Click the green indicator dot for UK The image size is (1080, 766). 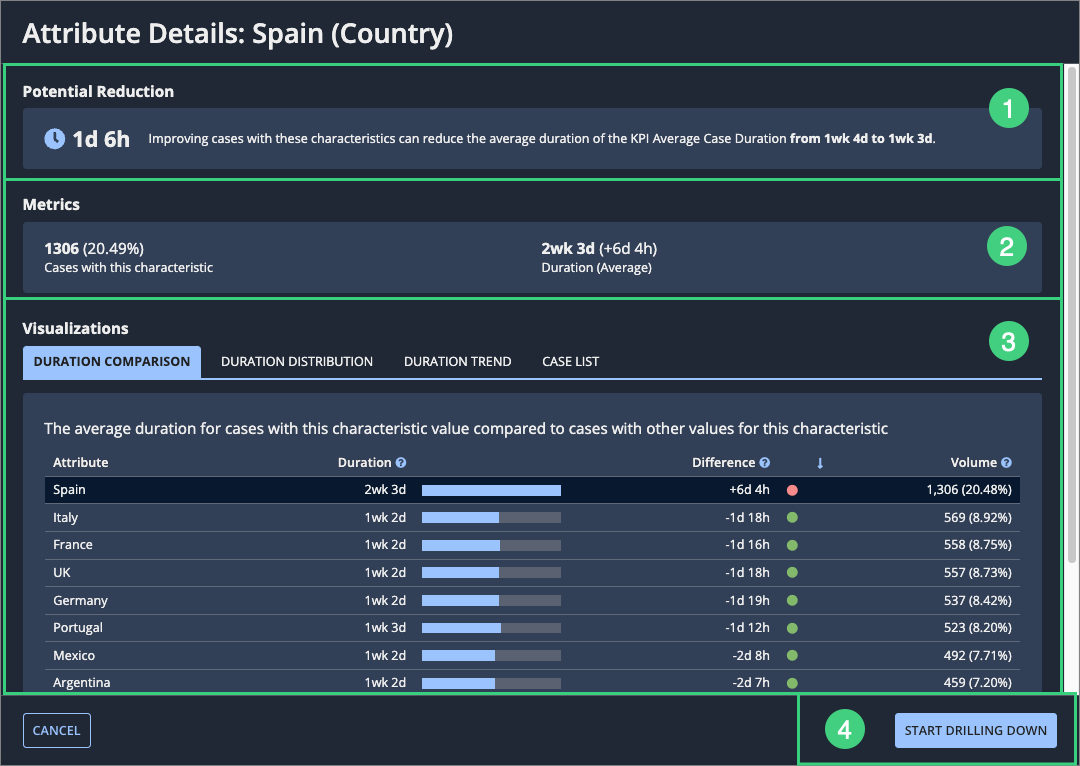pyautogui.click(x=792, y=572)
